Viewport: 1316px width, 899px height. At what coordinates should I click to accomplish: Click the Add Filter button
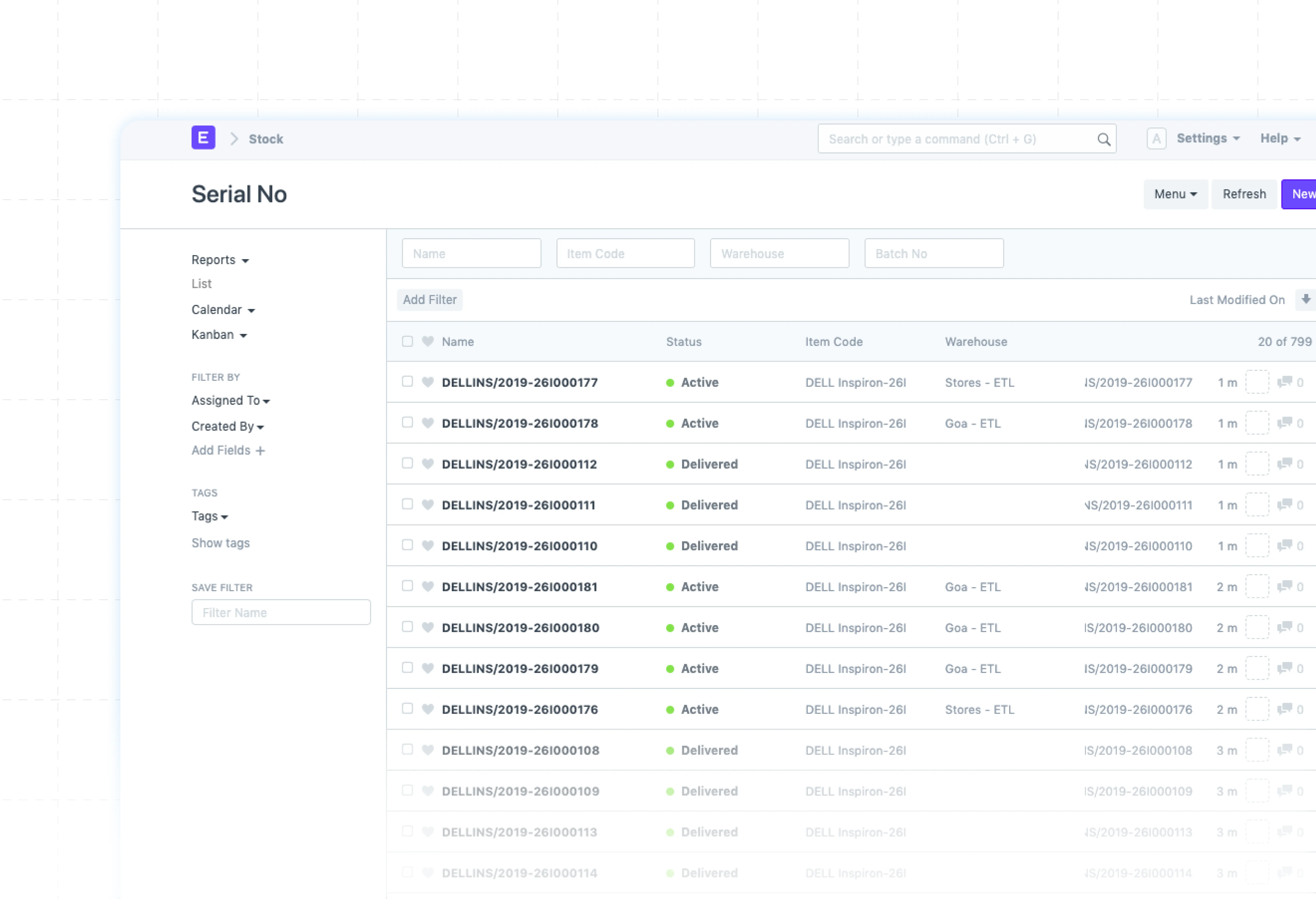click(429, 300)
